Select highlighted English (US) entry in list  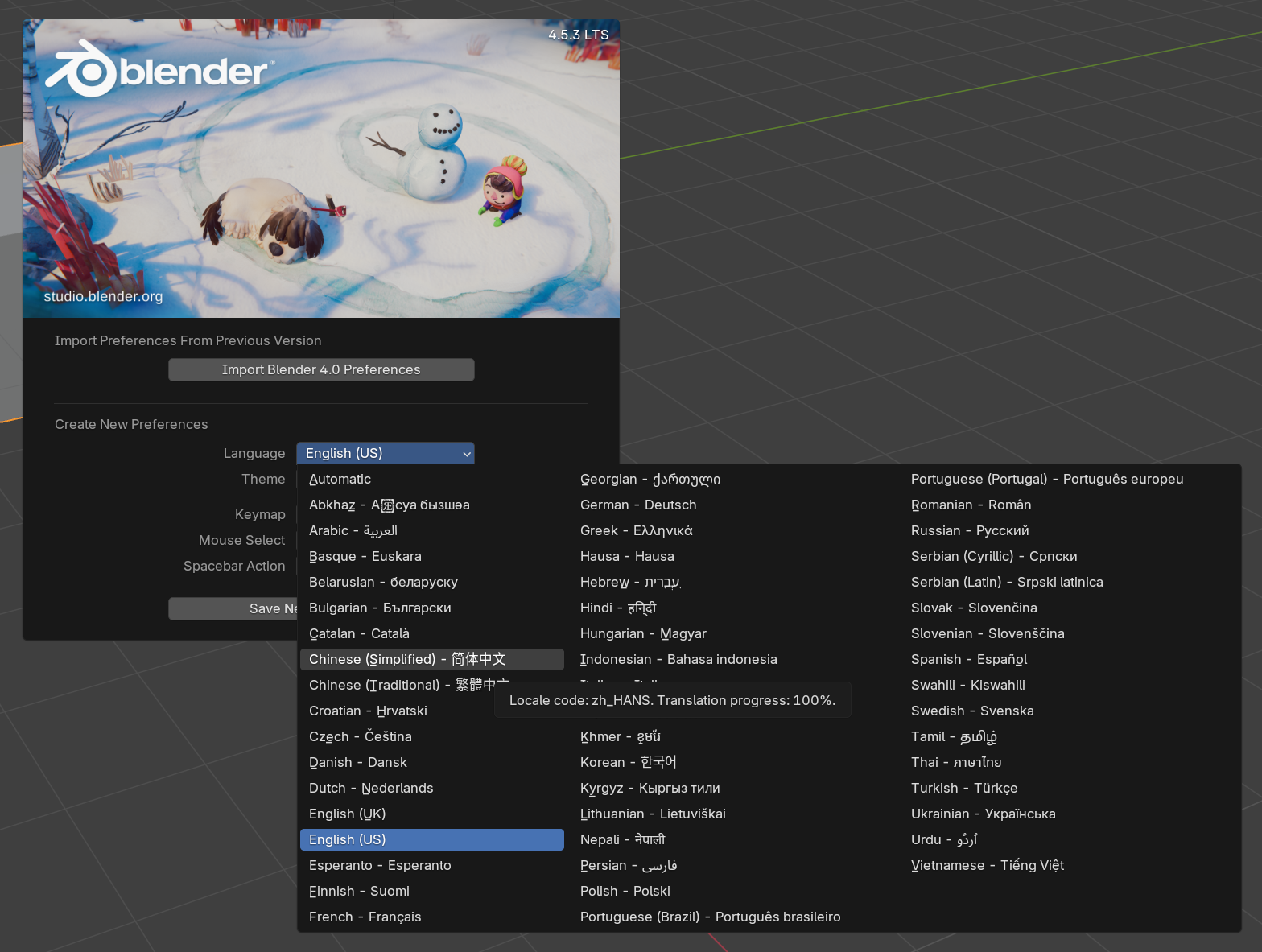(x=432, y=839)
